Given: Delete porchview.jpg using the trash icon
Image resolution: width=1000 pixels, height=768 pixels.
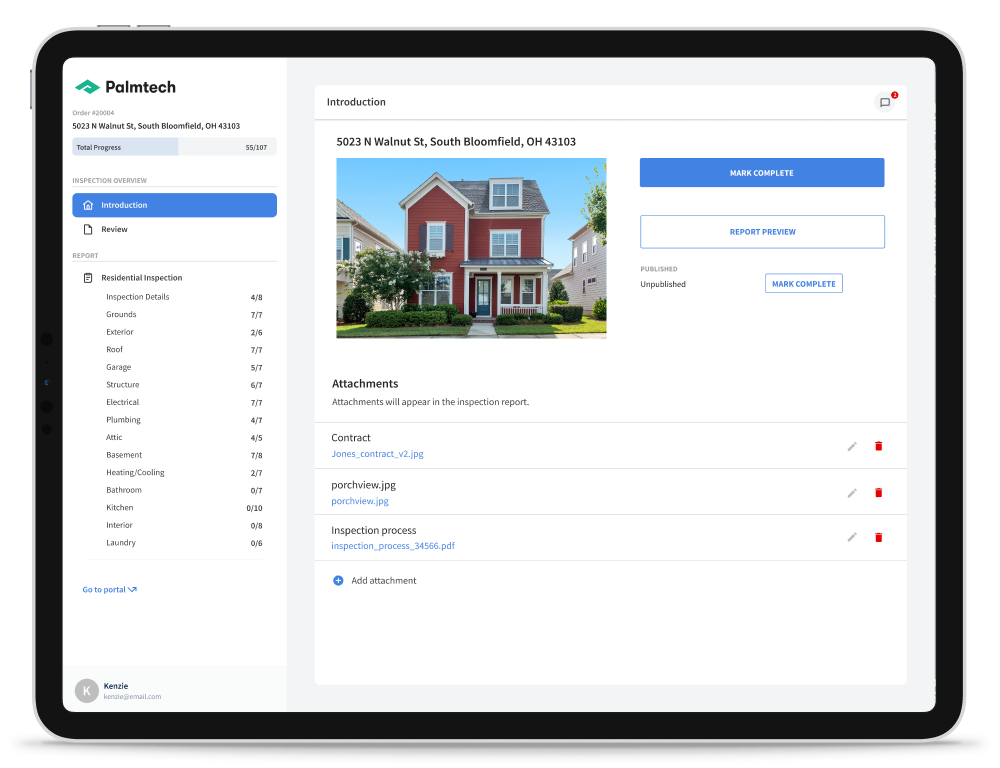Looking at the screenshot, I should (x=878, y=492).
